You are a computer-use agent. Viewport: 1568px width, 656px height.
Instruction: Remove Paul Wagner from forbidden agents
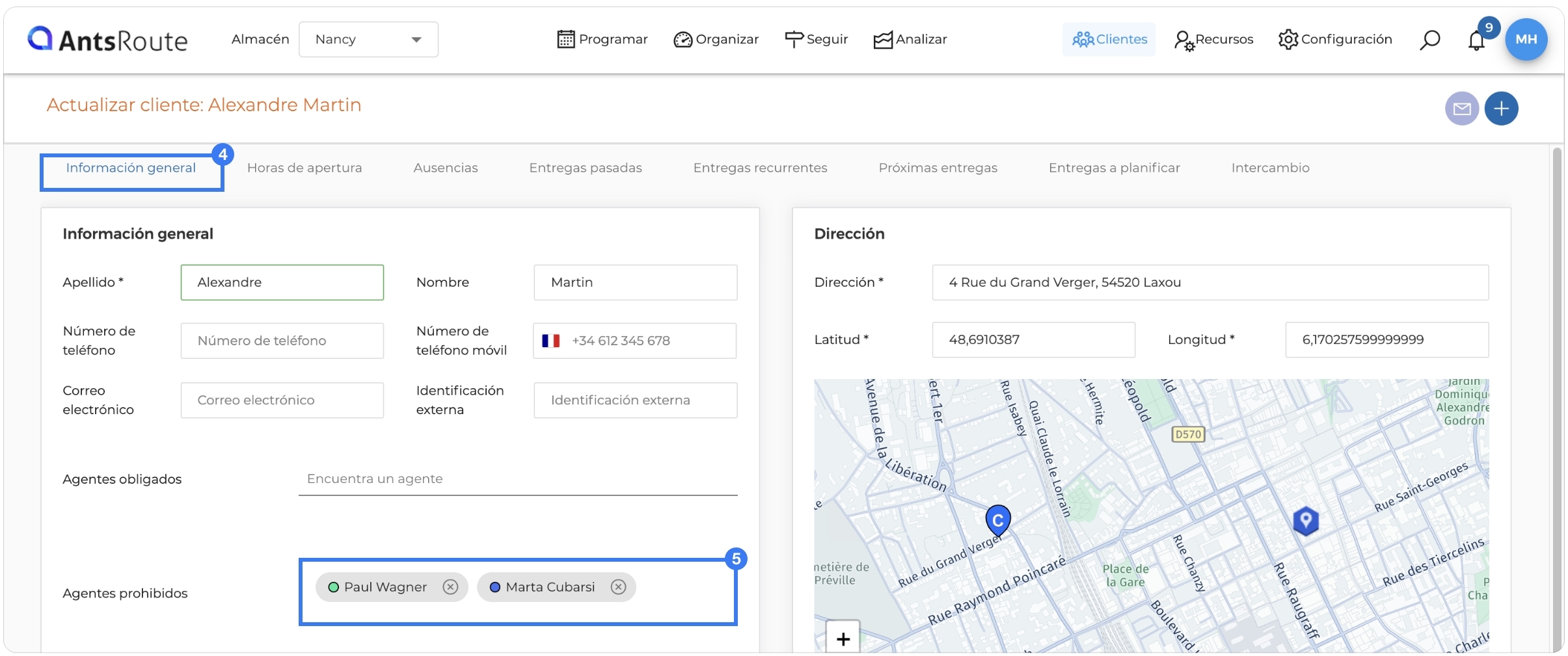(450, 587)
